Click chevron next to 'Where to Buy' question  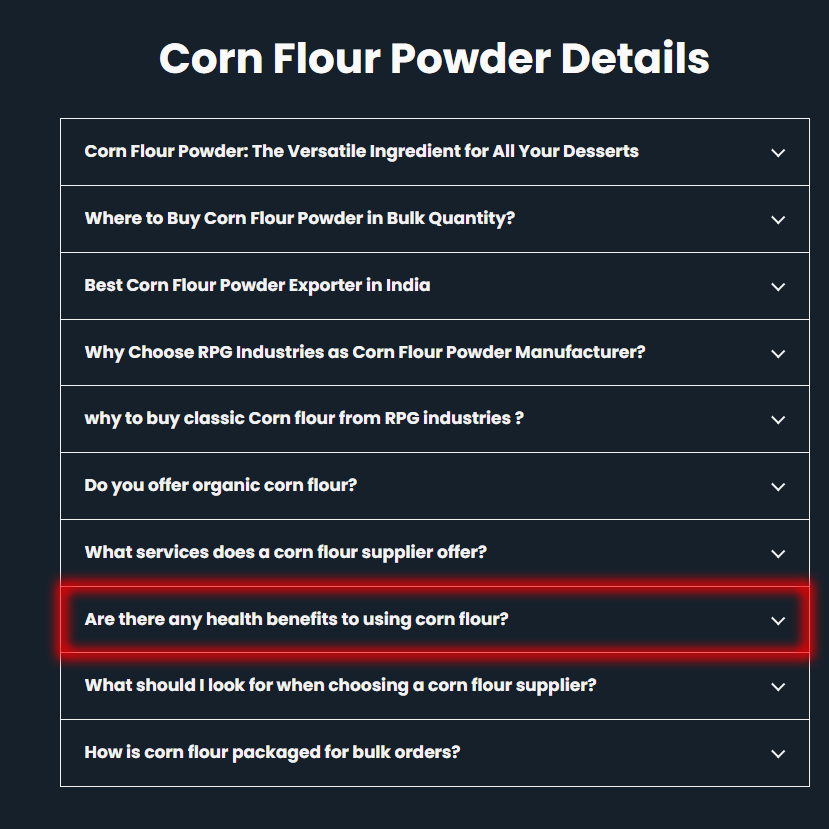click(x=778, y=220)
